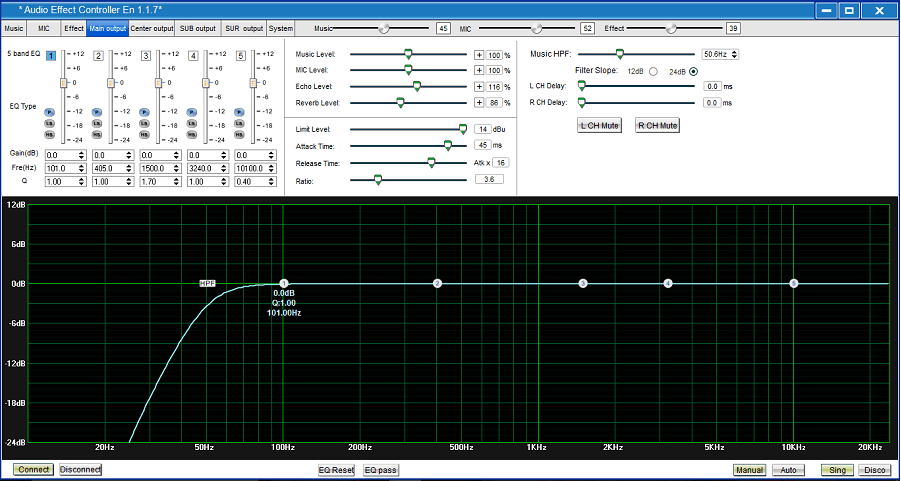Toggle L CH Mute
Viewport: 901px width, 481px height.
click(x=600, y=125)
